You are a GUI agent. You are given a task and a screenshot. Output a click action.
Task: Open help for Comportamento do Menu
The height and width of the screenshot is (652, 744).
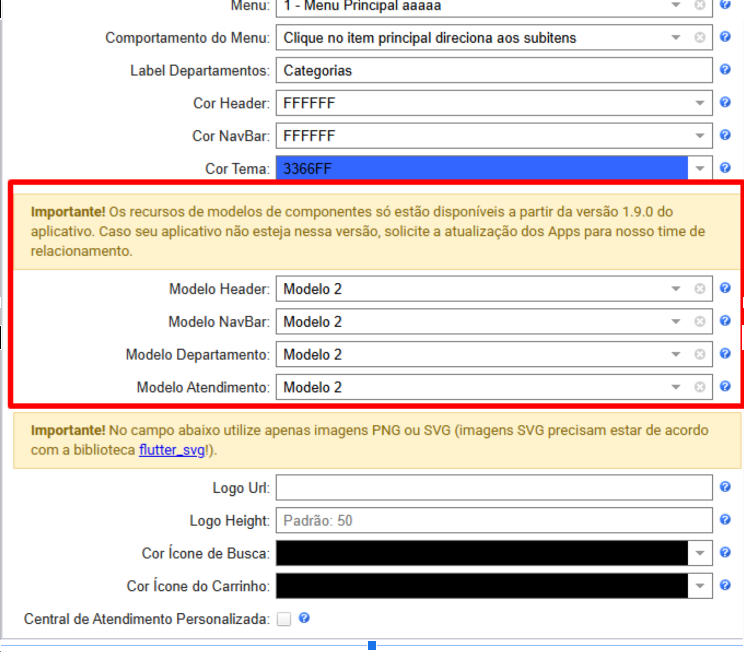pos(725,37)
